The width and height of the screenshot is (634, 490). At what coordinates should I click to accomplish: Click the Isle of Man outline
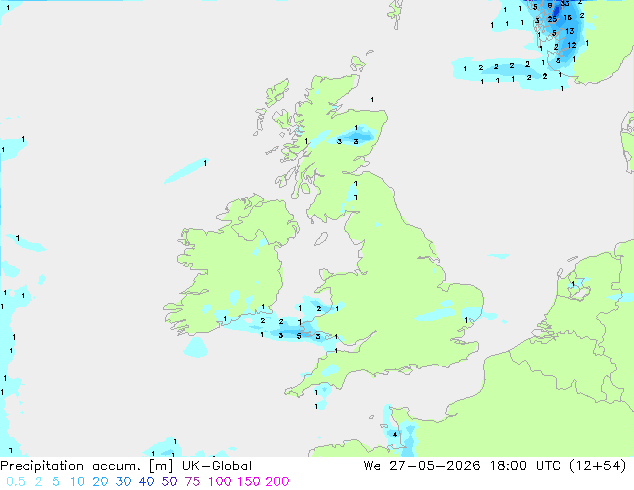[321, 239]
